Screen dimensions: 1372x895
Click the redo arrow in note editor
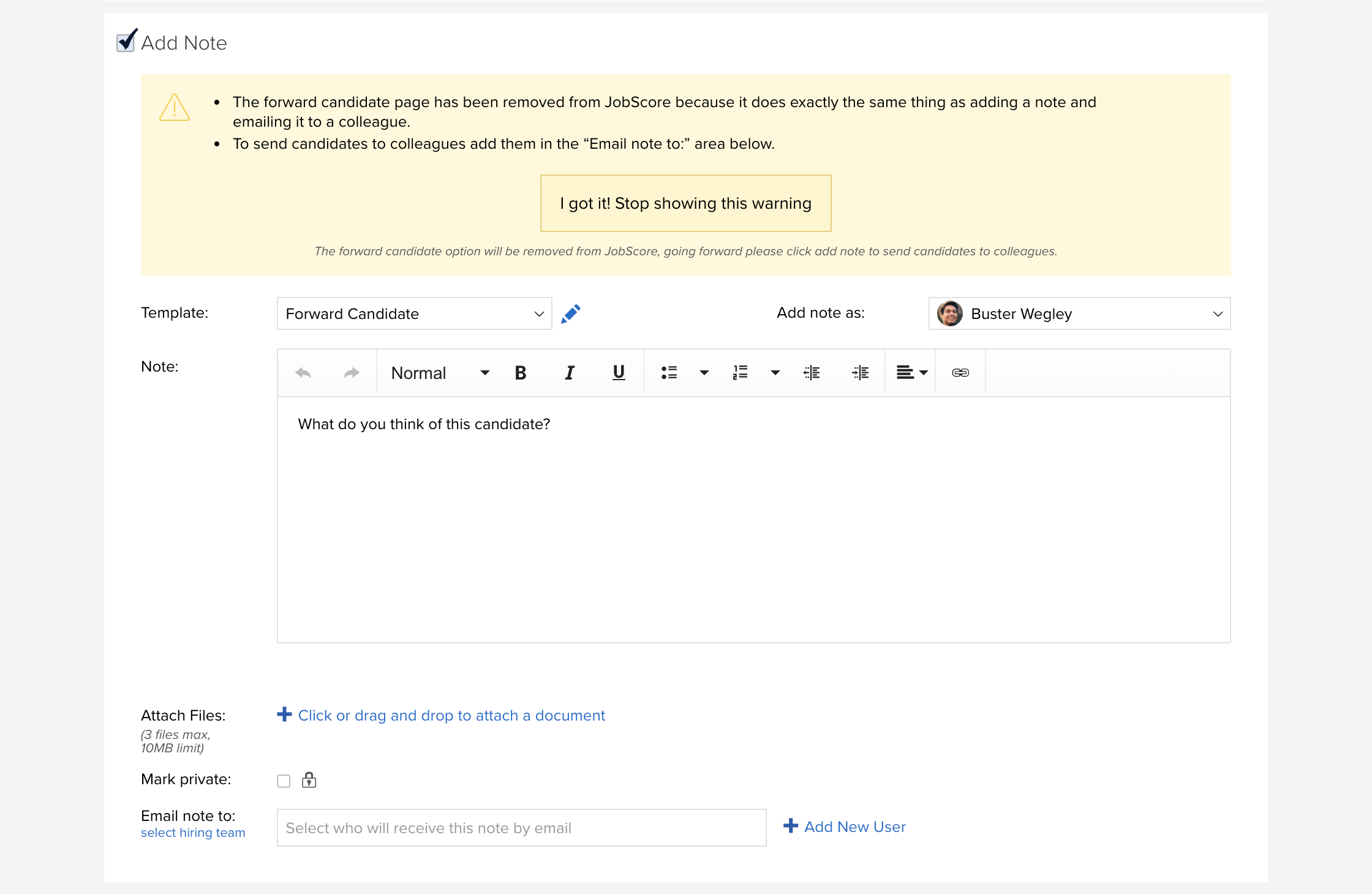tap(352, 373)
